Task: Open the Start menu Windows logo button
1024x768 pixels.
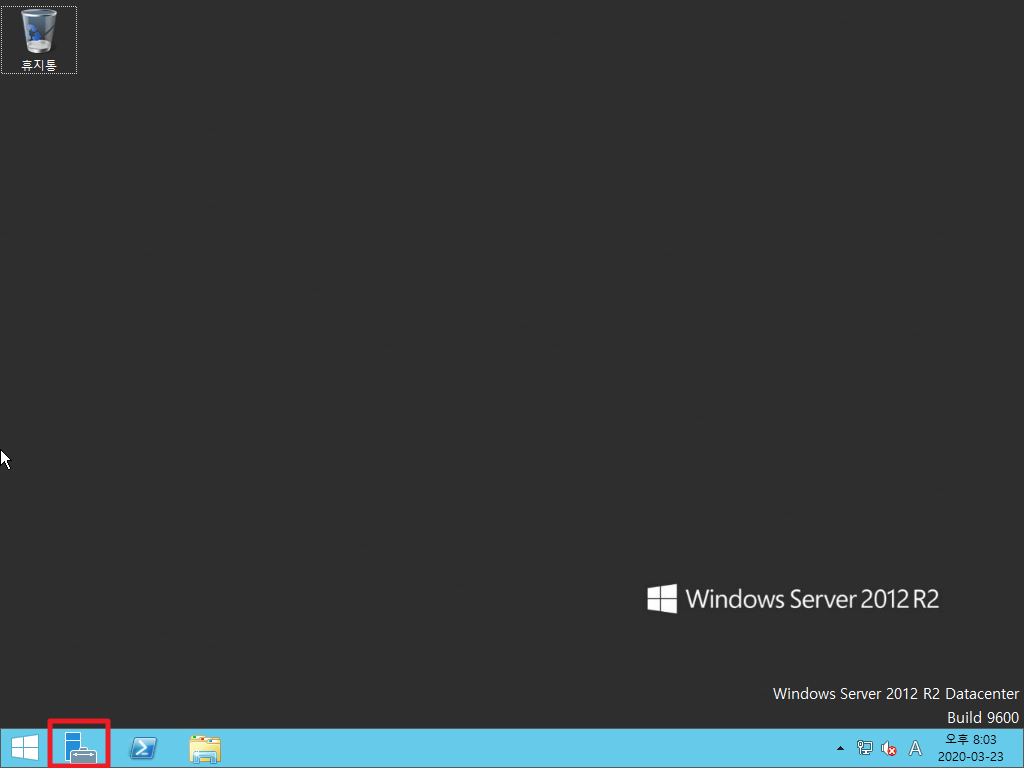Action: click(25, 748)
